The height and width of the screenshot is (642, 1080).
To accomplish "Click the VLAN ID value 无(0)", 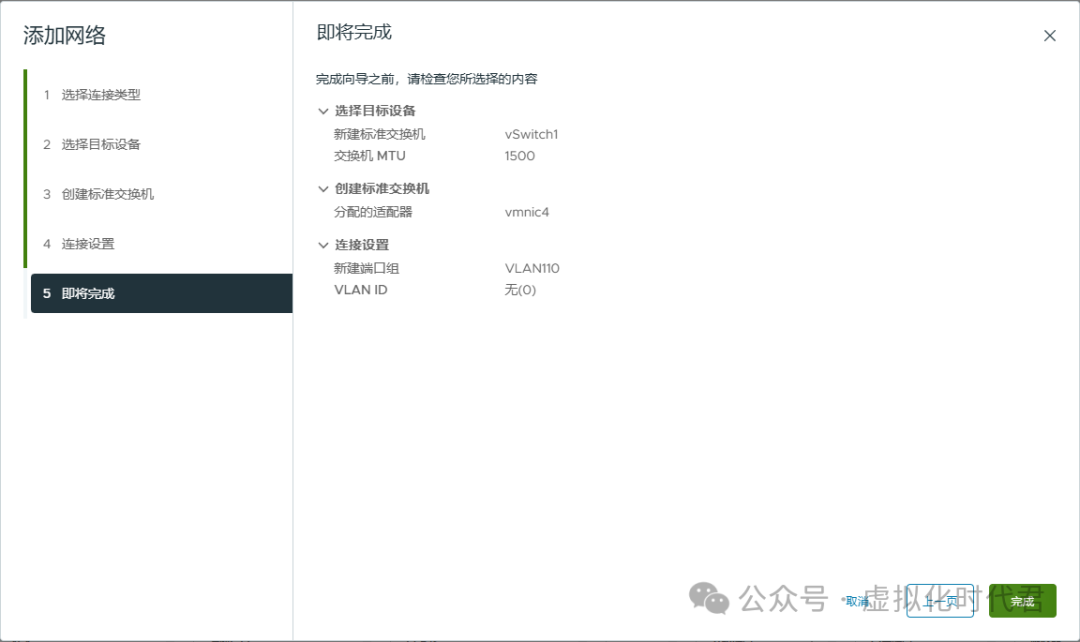I will pyautogui.click(x=523, y=289).
